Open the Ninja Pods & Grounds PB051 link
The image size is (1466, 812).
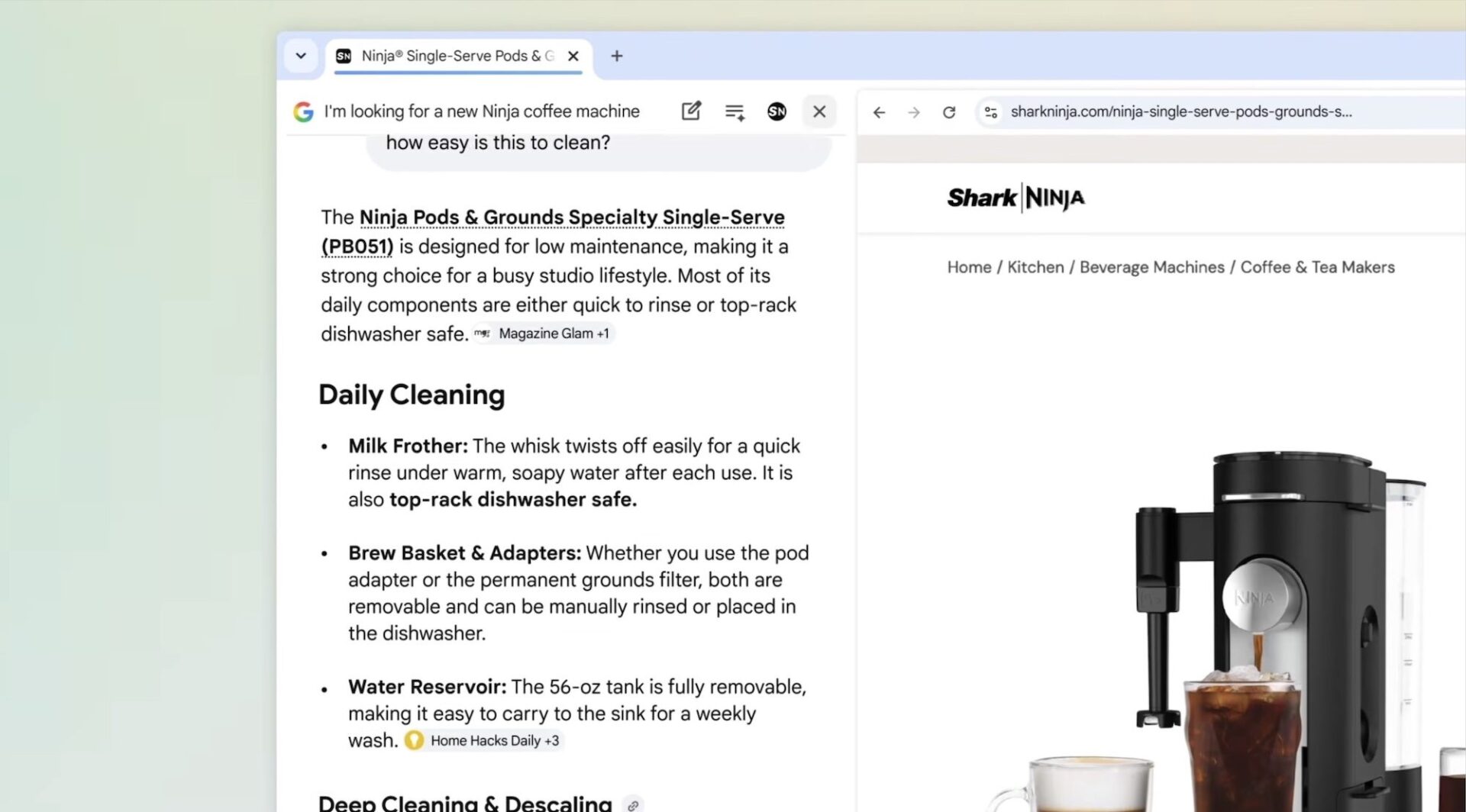coord(571,218)
